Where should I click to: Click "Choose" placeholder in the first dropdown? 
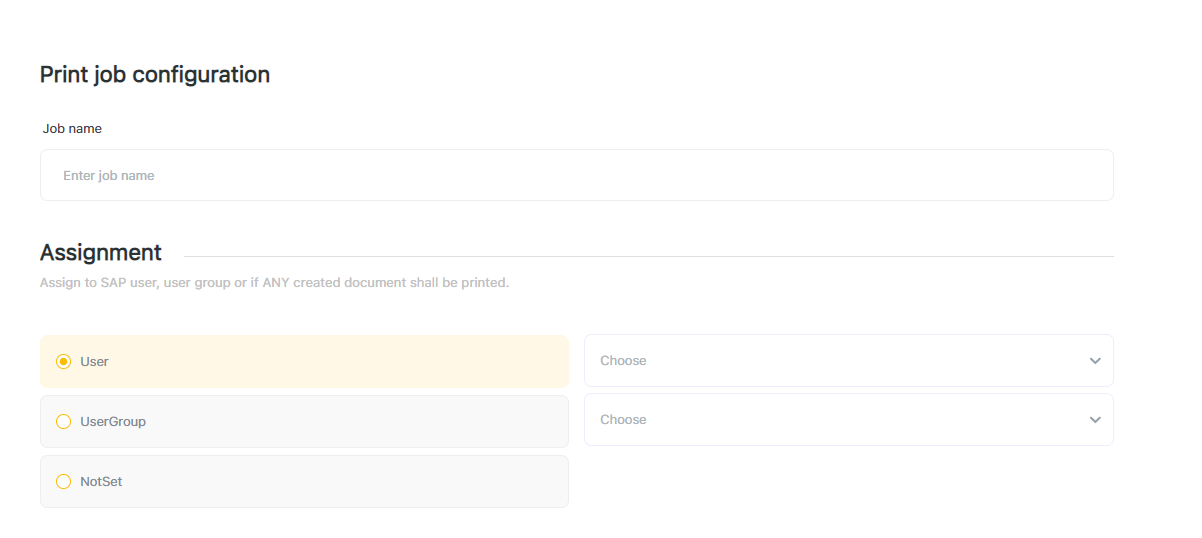tap(623, 360)
